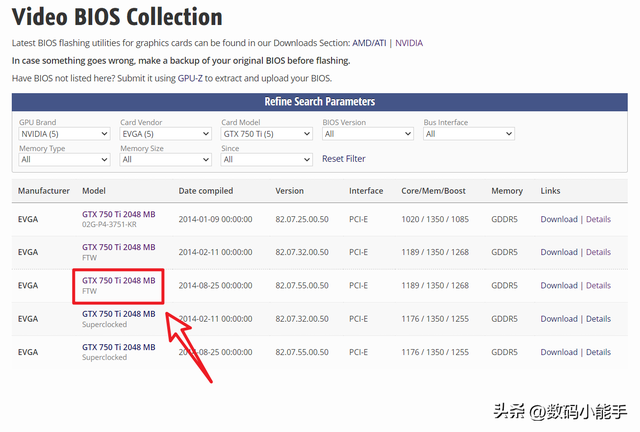View Details for the last Superclocked row

tap(598, 352)
